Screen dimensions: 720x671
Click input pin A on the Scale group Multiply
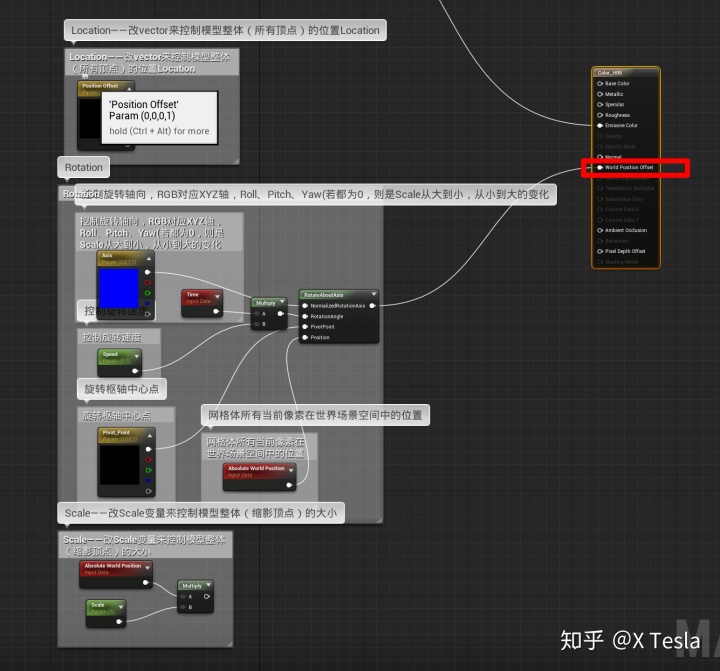click(x=183, y=597)
